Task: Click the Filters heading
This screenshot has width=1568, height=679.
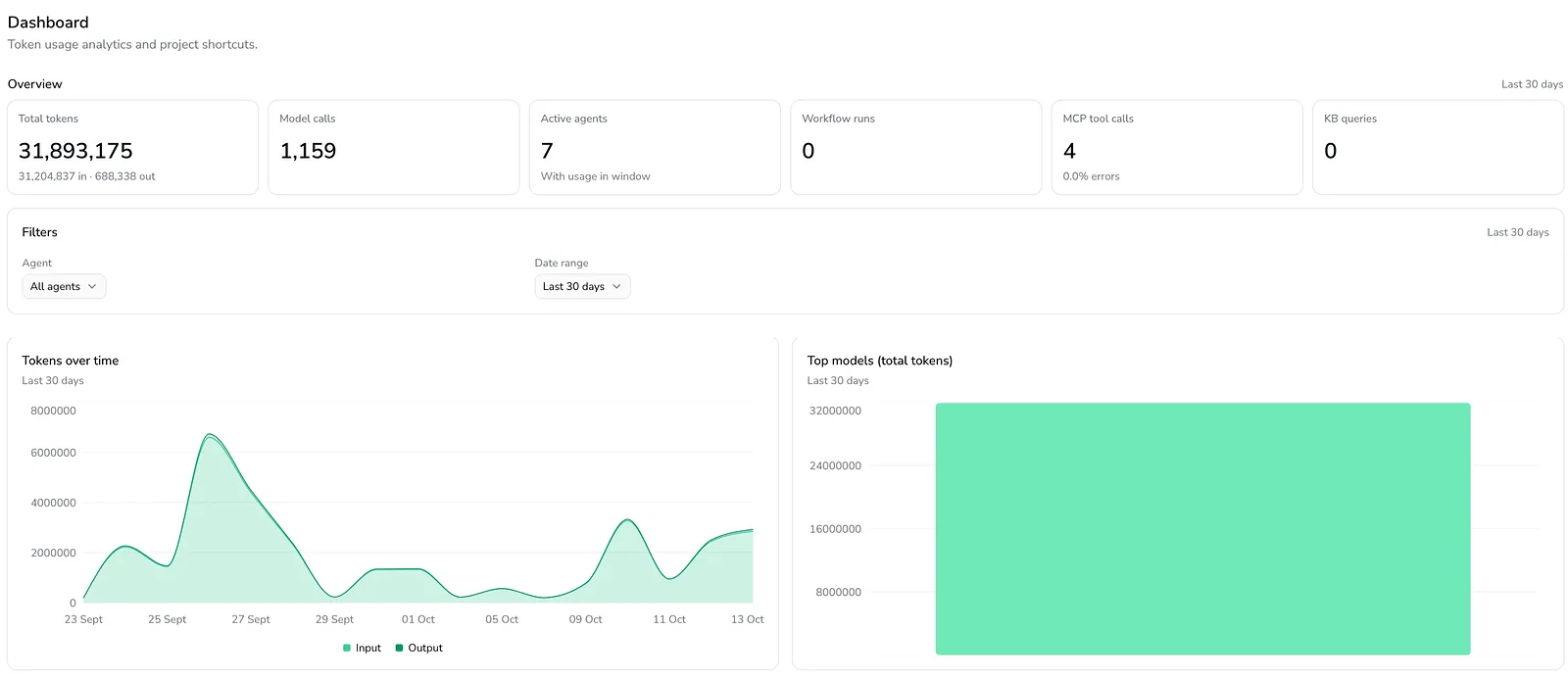Action: click(39, 232)
